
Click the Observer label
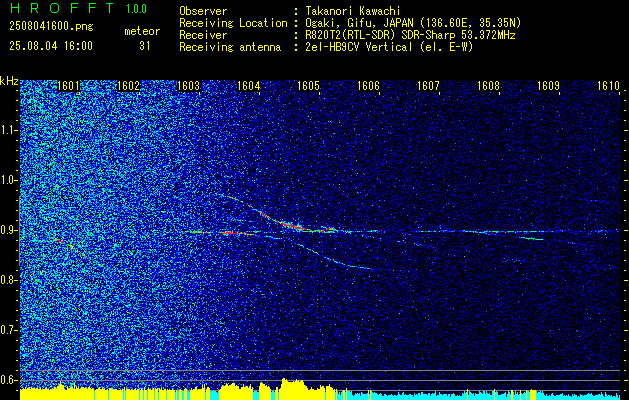pyautogui.click(x=203, y=11)
